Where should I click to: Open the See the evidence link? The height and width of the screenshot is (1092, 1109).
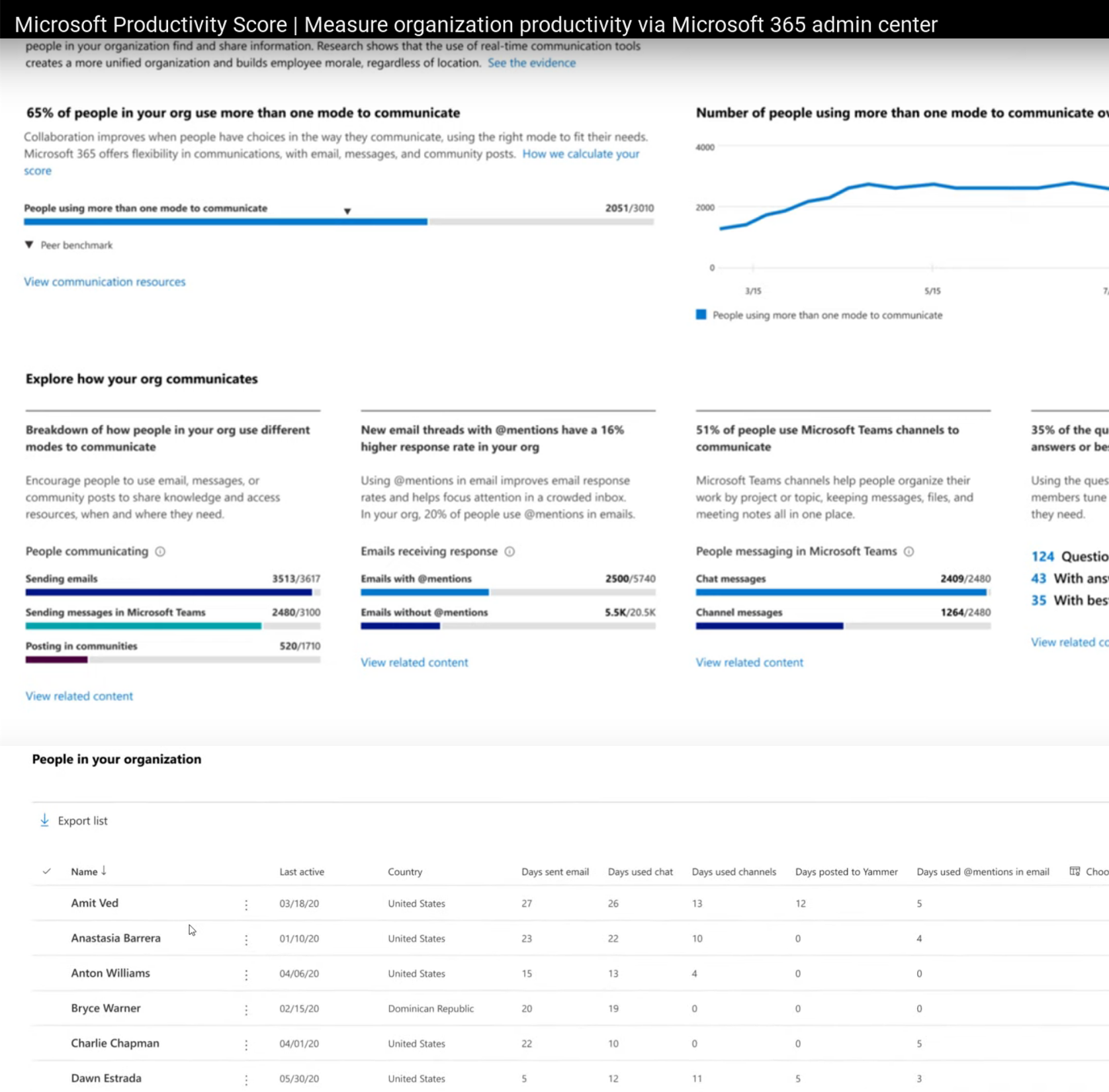coord(531,63)
